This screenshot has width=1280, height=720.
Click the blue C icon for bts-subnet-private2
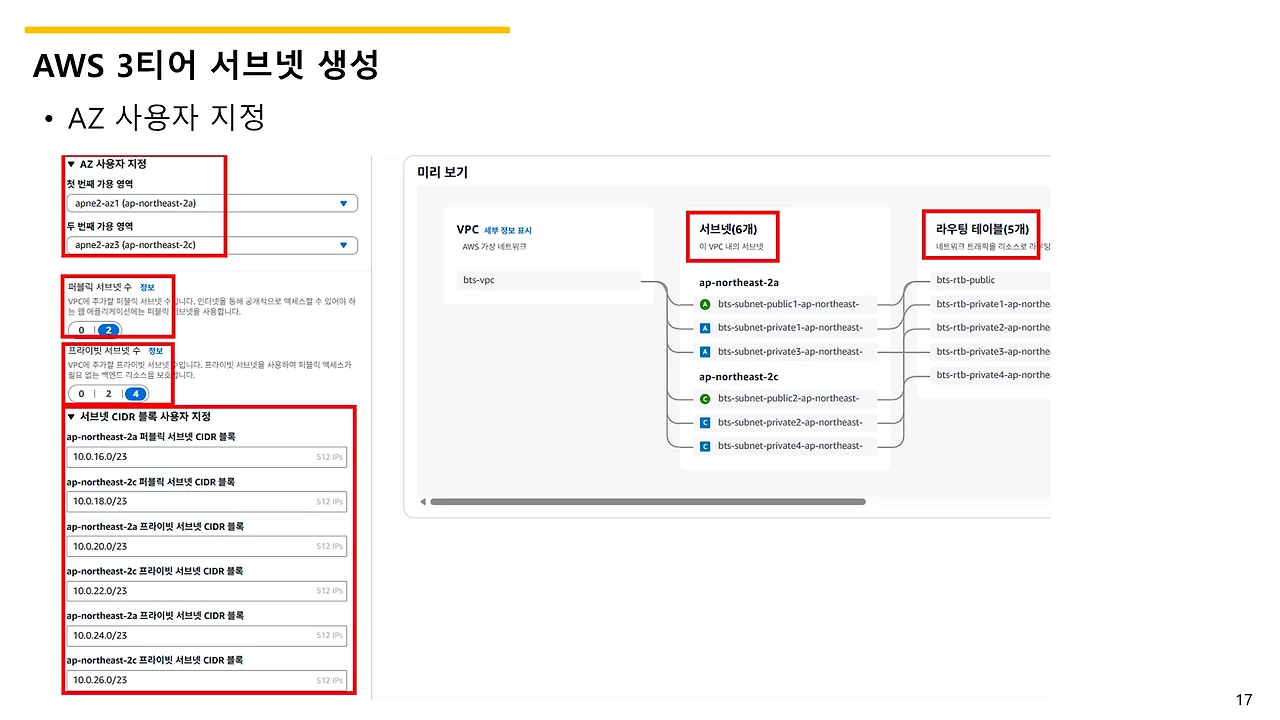[x=705, y=422]
